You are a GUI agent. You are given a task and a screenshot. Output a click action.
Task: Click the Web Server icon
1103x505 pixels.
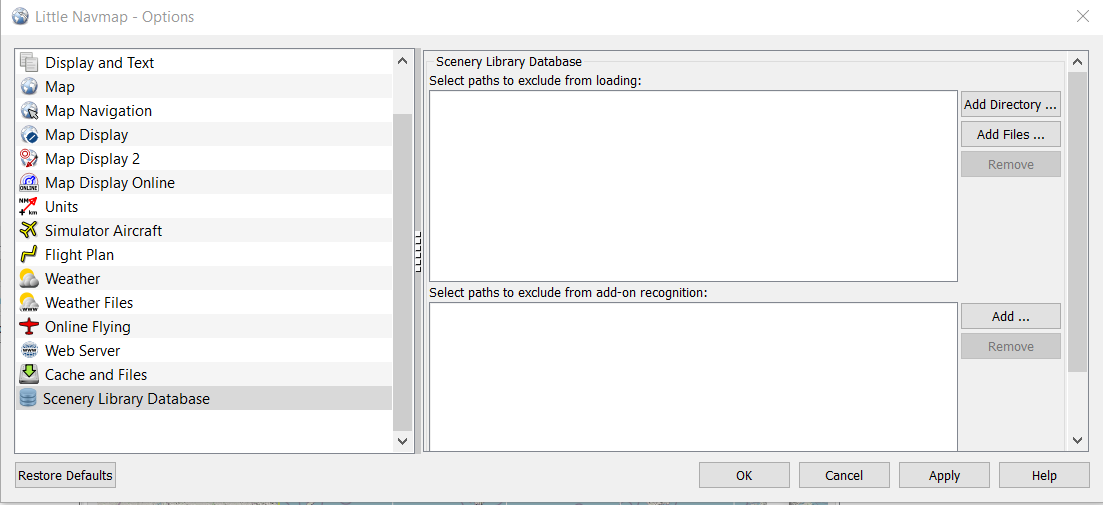tap(29, 350)
